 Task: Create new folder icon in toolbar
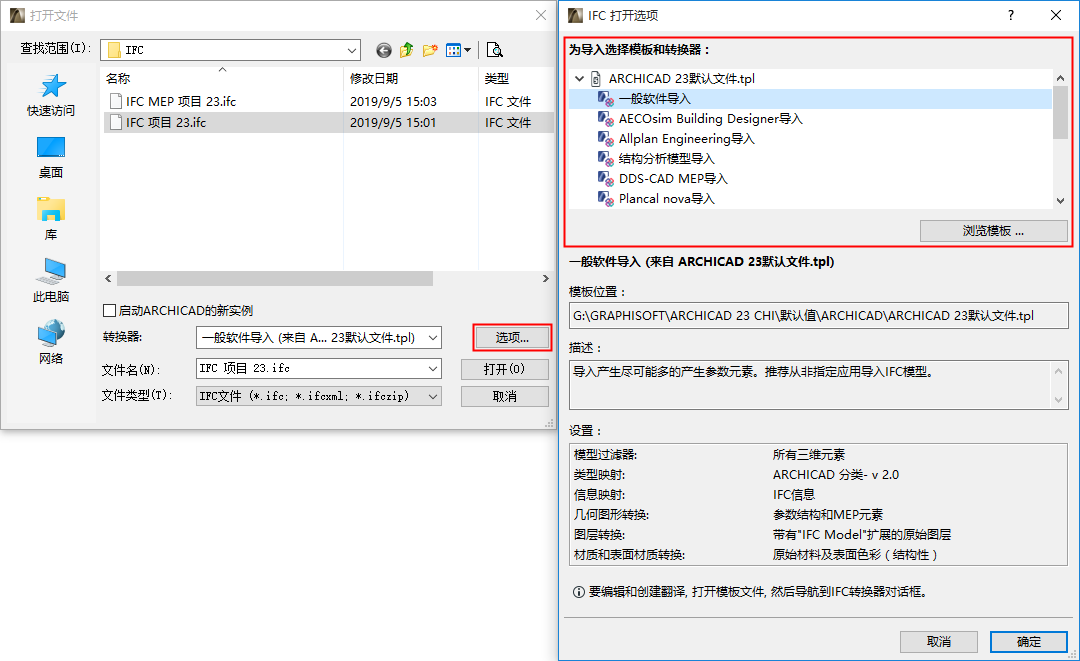tap(430, 50)
